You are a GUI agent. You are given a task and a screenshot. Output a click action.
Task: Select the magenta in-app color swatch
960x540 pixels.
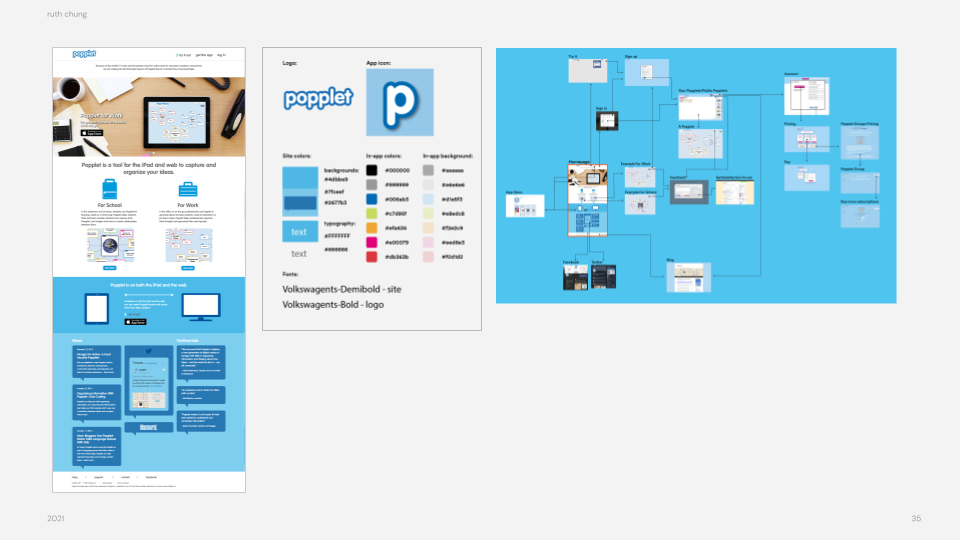pyautogui.click(x=372, y=242)
